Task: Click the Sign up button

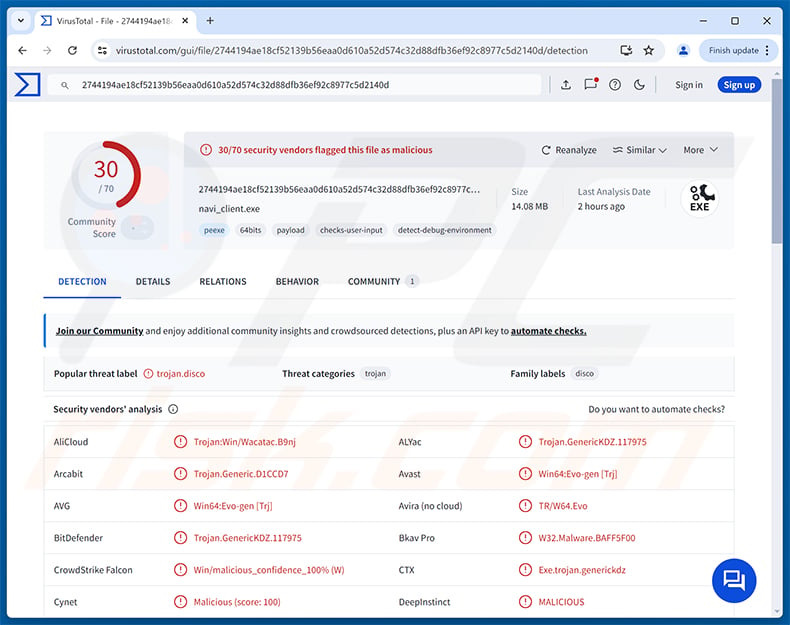Action: point(739,85)
